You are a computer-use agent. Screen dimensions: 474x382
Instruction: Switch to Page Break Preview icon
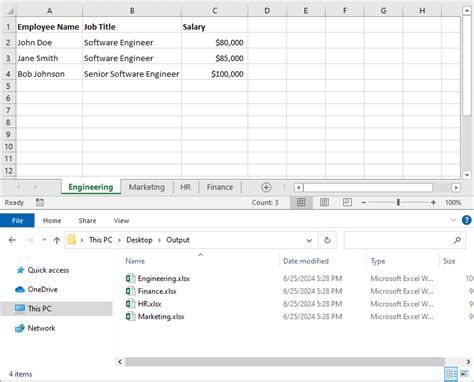pos(347,202)
